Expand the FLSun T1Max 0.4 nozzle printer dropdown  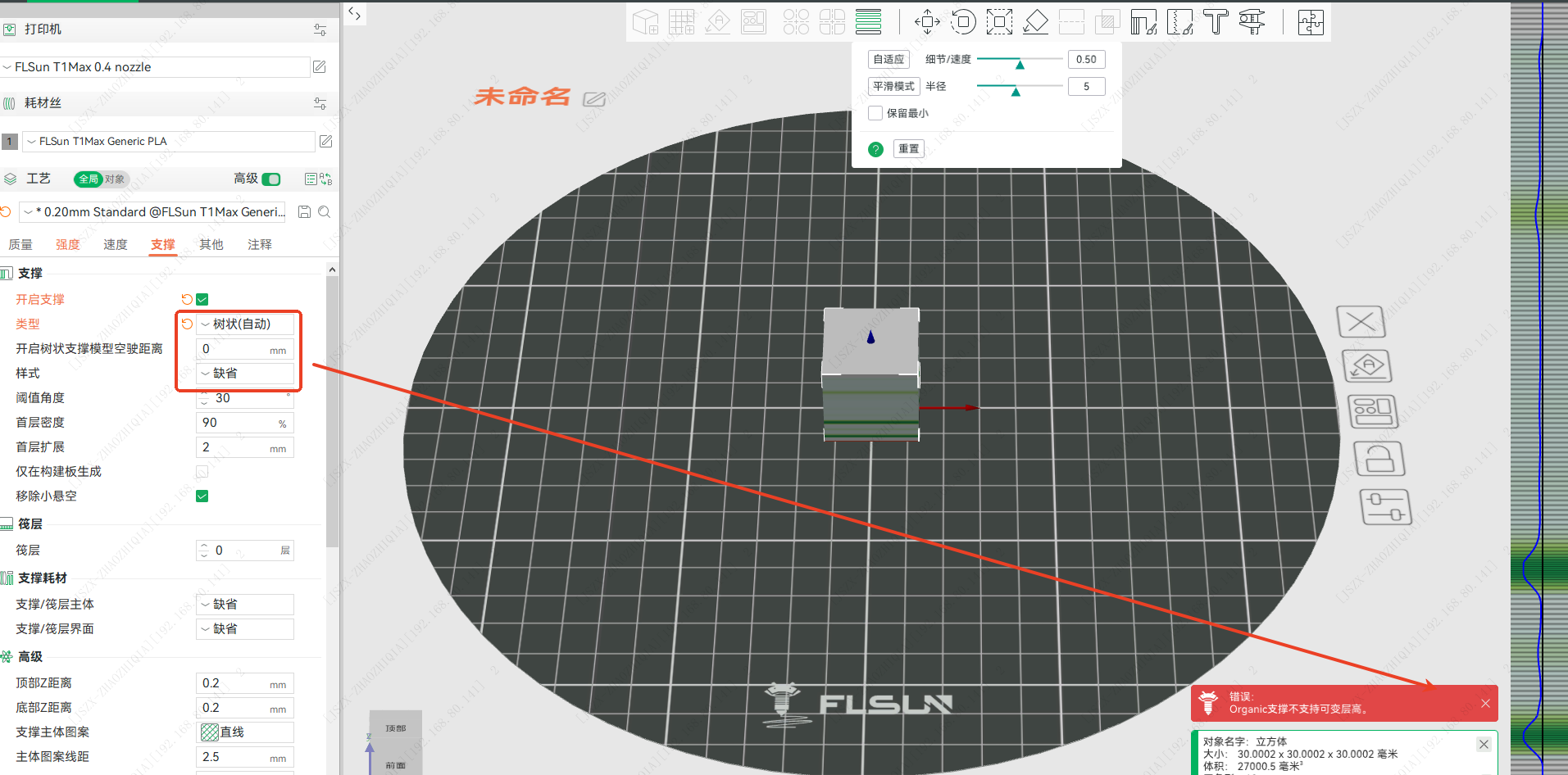pyautogui.click(x=156, y=67)
